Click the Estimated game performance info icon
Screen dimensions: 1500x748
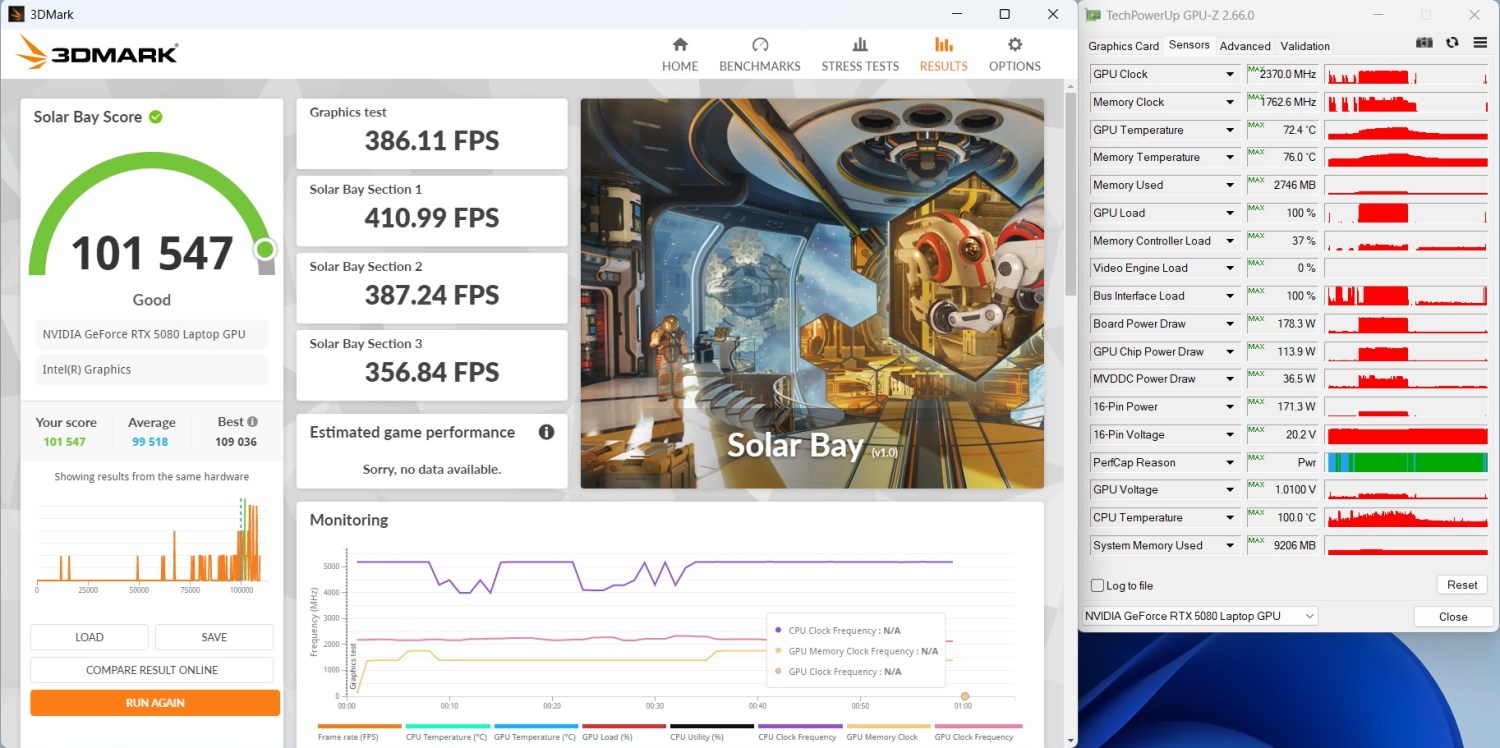[546, 432]
